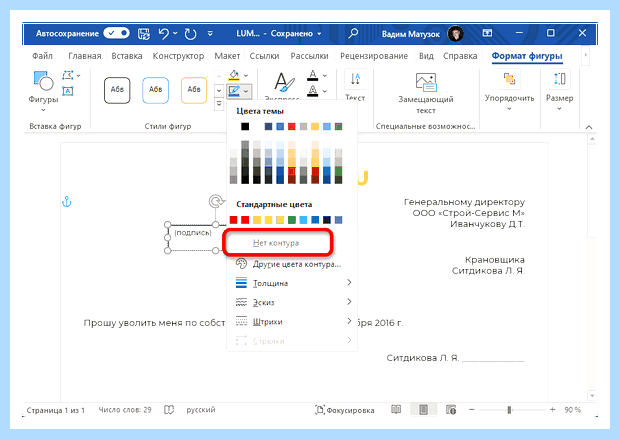Pick red theme color swatch
620x439 pixels.
point(292,127)
